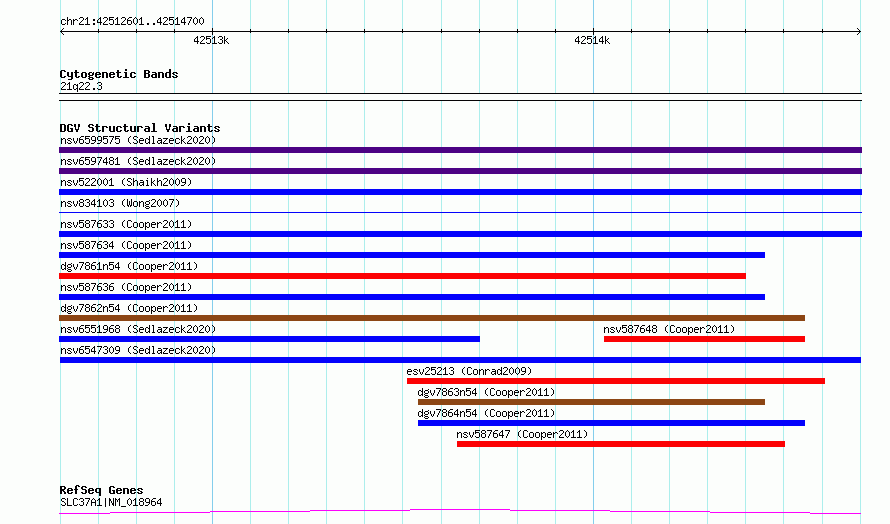
Task: Select the red dgv7861n54 variant bar
Action: (402, 276)
